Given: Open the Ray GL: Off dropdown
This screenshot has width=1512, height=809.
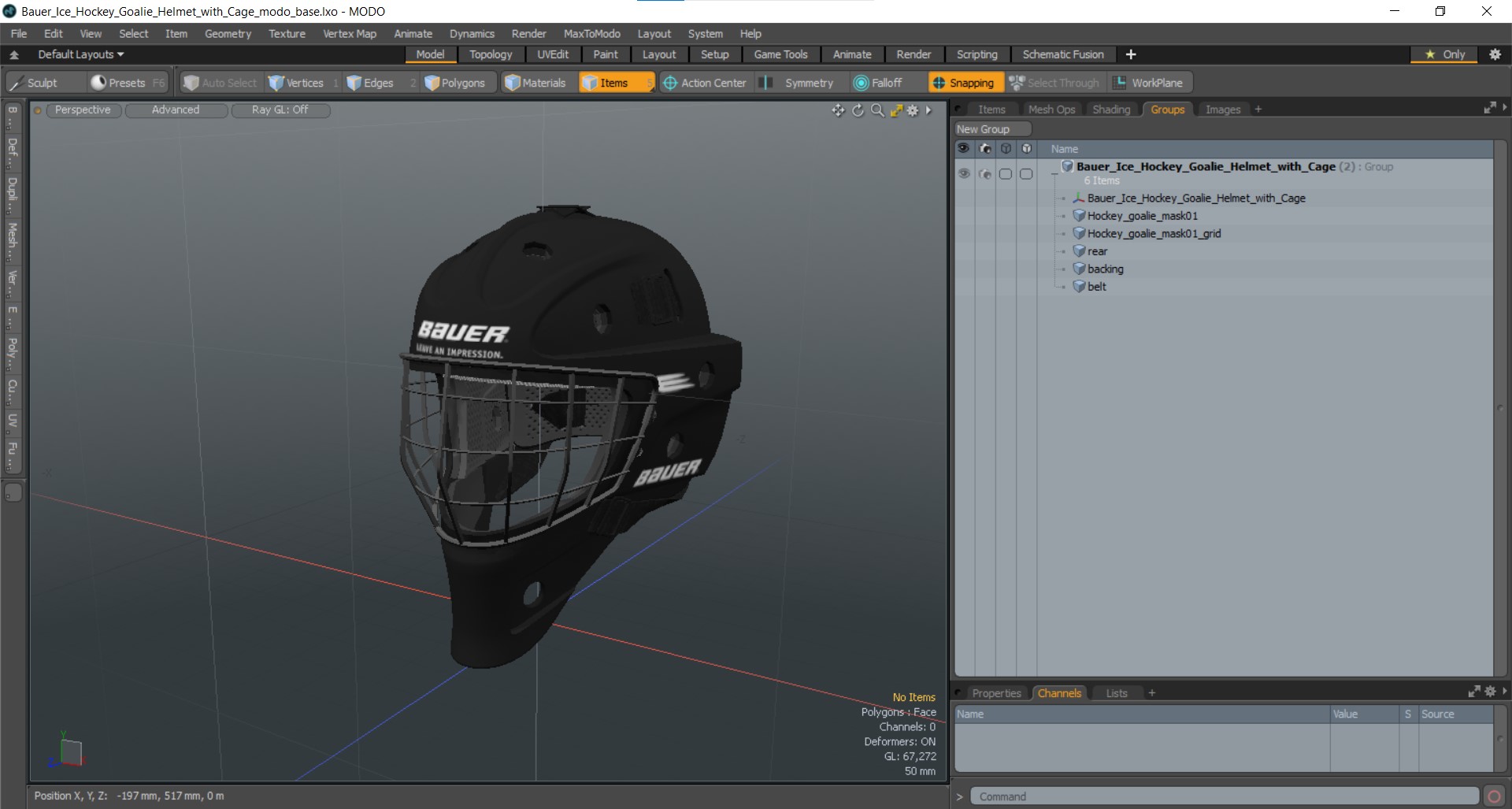Looking at the screenshot, I should (x=280, y=109).
